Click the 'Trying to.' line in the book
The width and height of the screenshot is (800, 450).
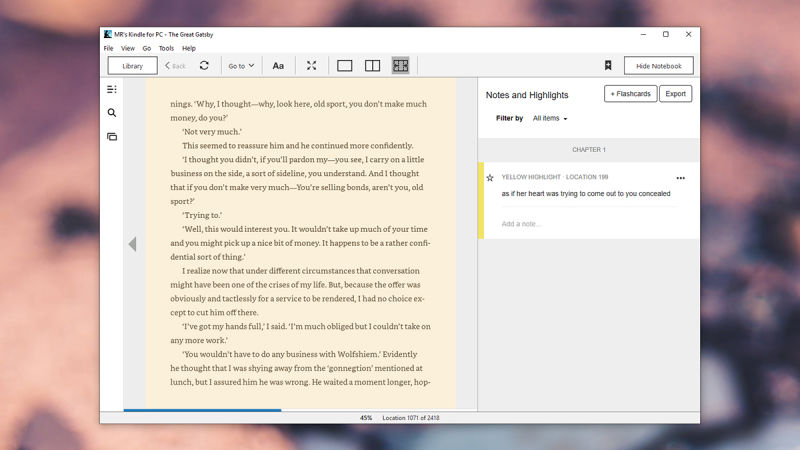202,215
